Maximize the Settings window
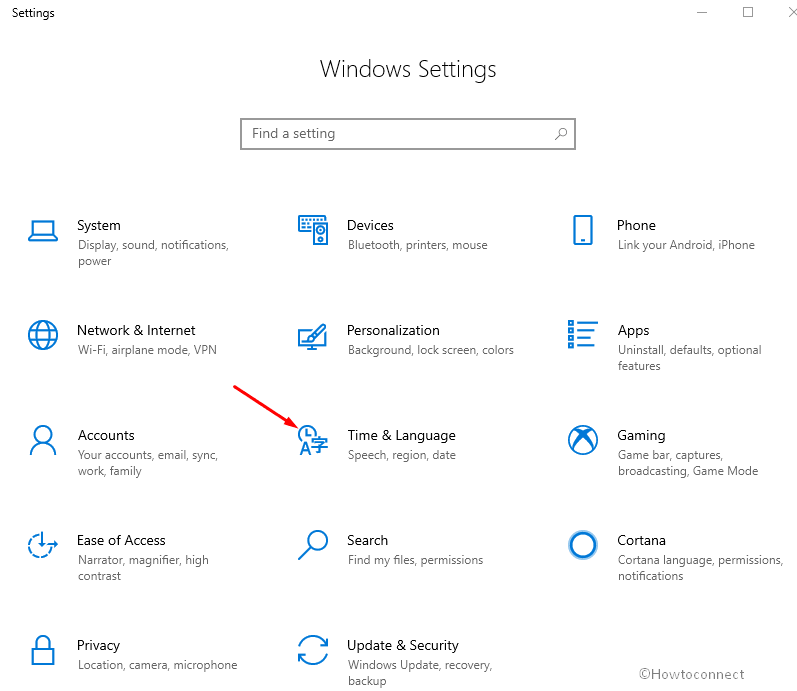Viewport: 797px width, 691px height. (748, 12)
